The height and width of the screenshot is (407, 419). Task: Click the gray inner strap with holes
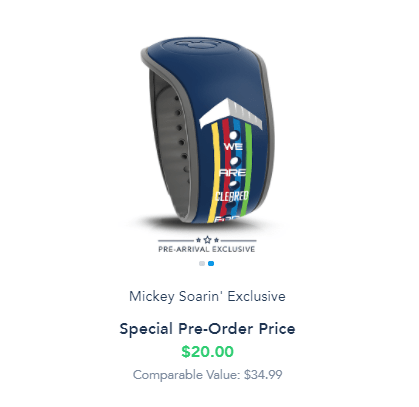(x=170, y=147)
